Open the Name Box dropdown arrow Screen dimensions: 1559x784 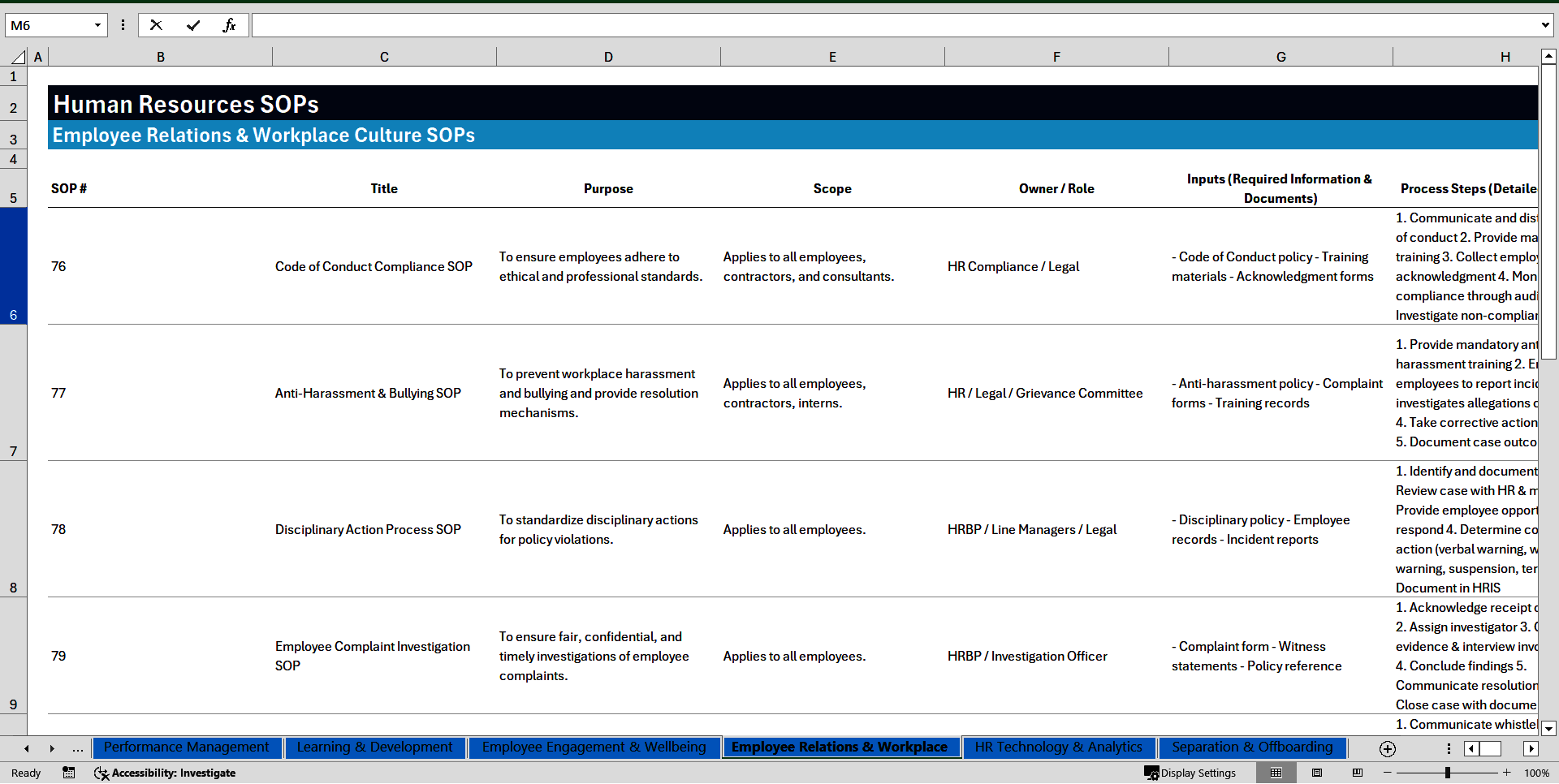(x=97, y=25)
